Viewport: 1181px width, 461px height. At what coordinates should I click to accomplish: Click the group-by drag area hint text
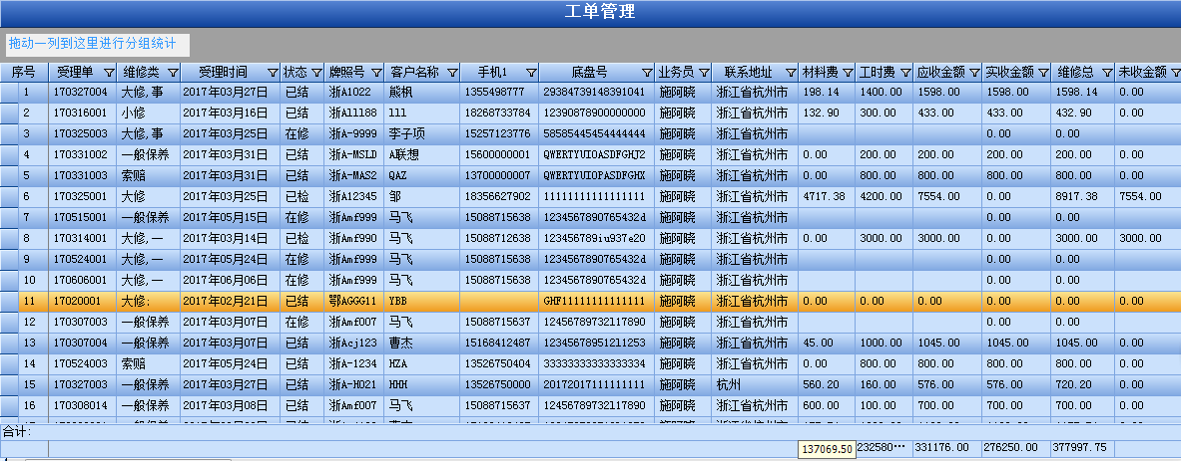(x=92, y=44)
